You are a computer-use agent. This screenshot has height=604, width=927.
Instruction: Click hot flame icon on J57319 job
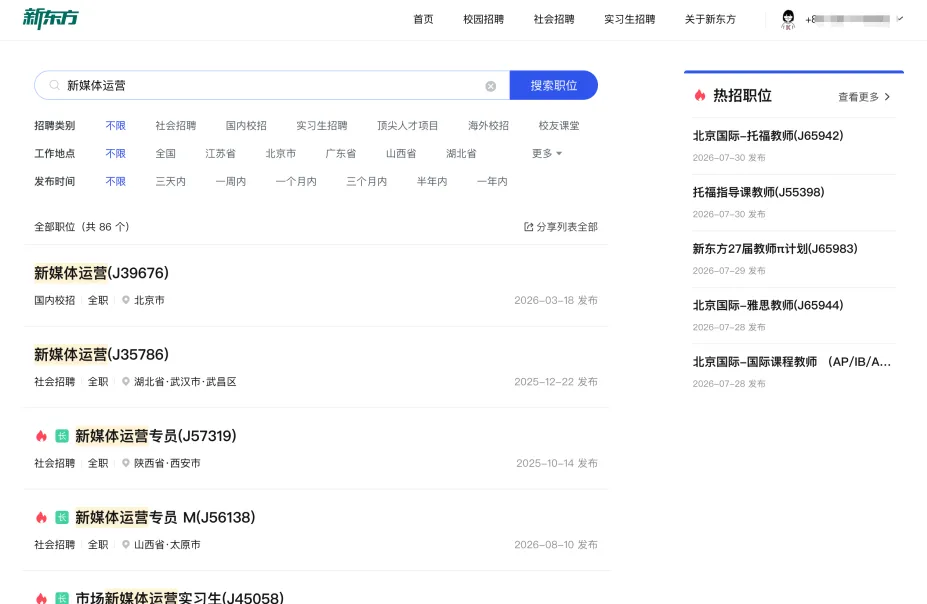pyautogui.click(x=41, y=436)
